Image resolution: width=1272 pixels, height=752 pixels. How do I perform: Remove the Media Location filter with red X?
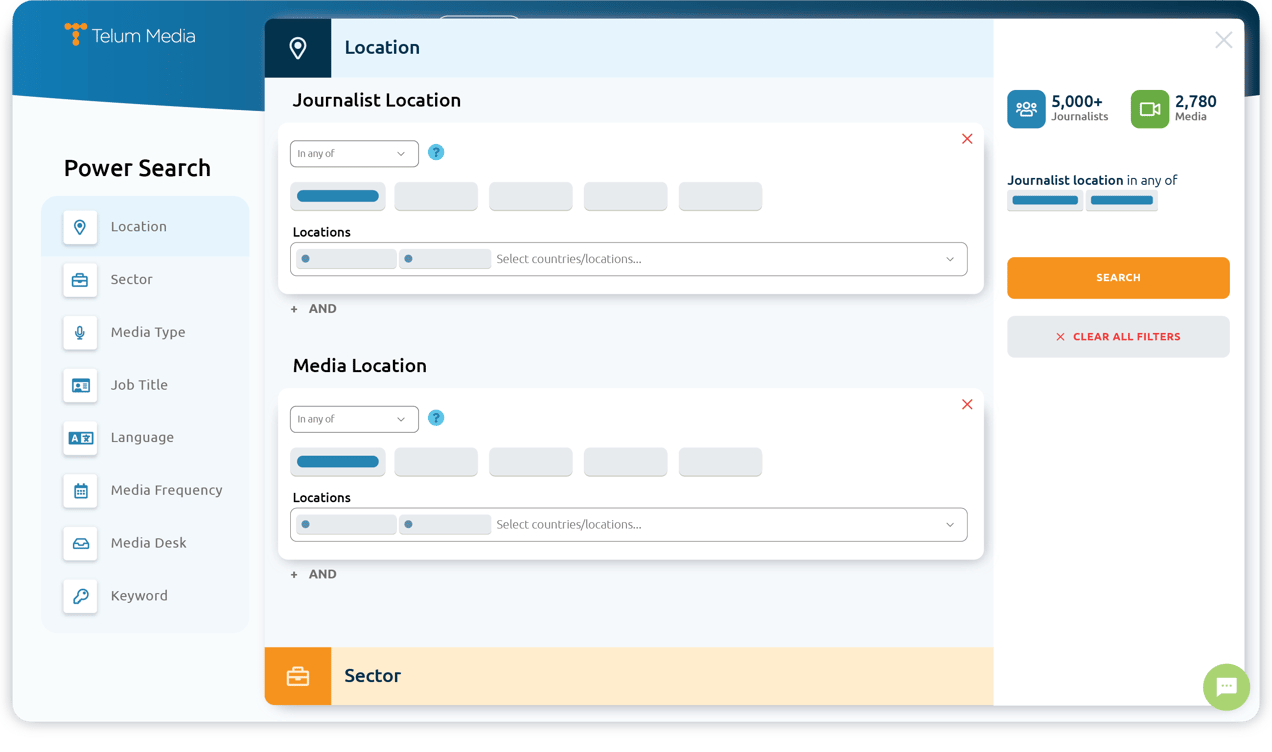pyautogui.click(x=967, y=404)
